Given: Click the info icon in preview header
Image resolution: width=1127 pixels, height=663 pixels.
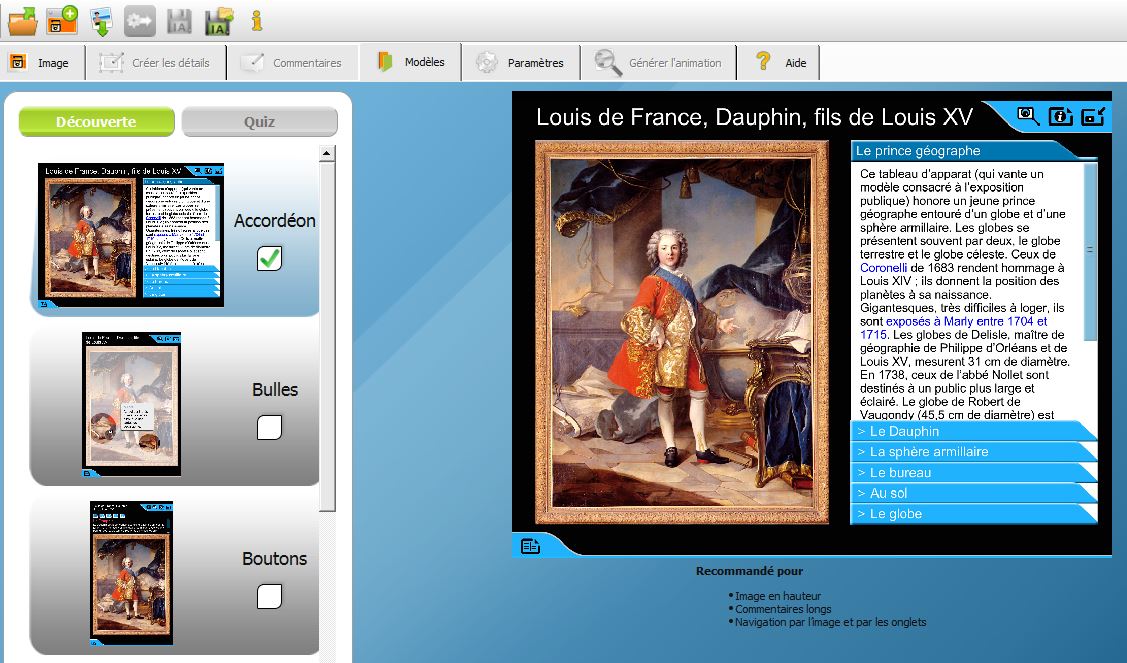Looking at the screenshot, I should 1060,116.
